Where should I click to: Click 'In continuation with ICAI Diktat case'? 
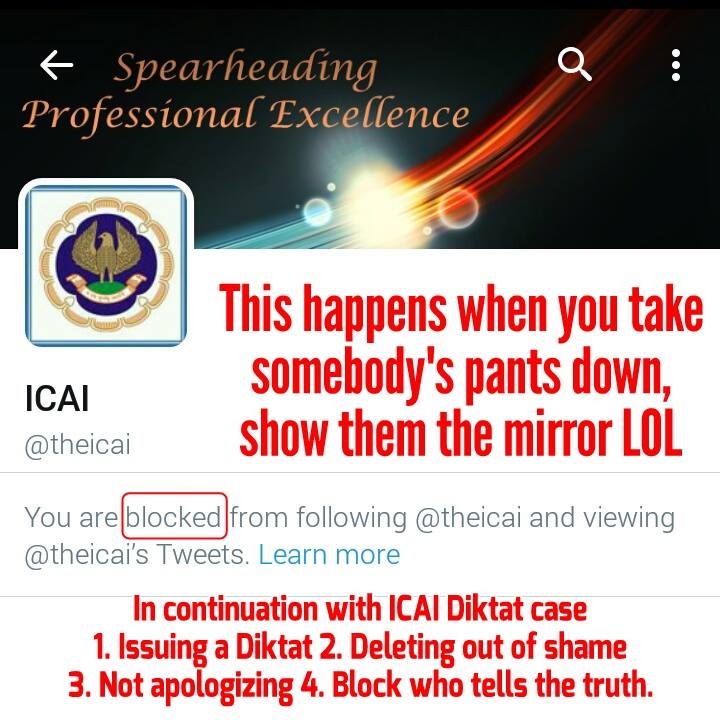point(360,609)
